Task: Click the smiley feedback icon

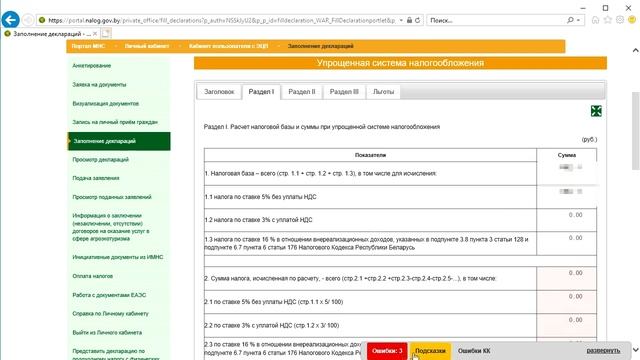Action: point(632,20)
